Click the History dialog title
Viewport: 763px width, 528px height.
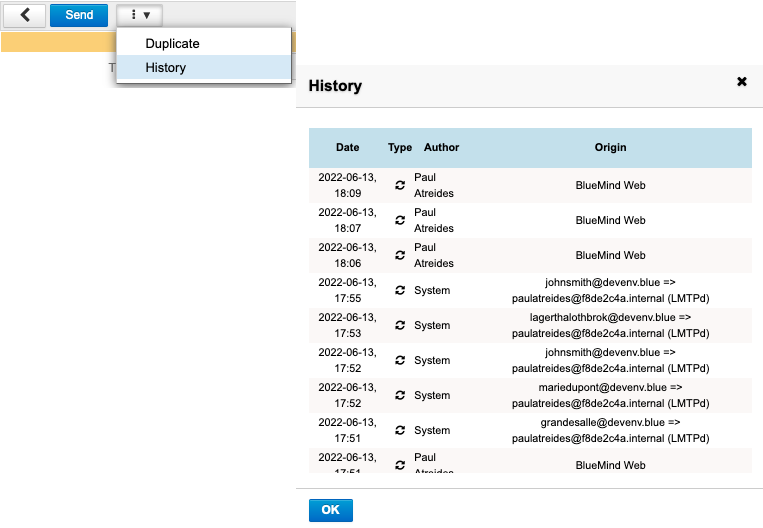pyautogui.click(x=335, y=86)
